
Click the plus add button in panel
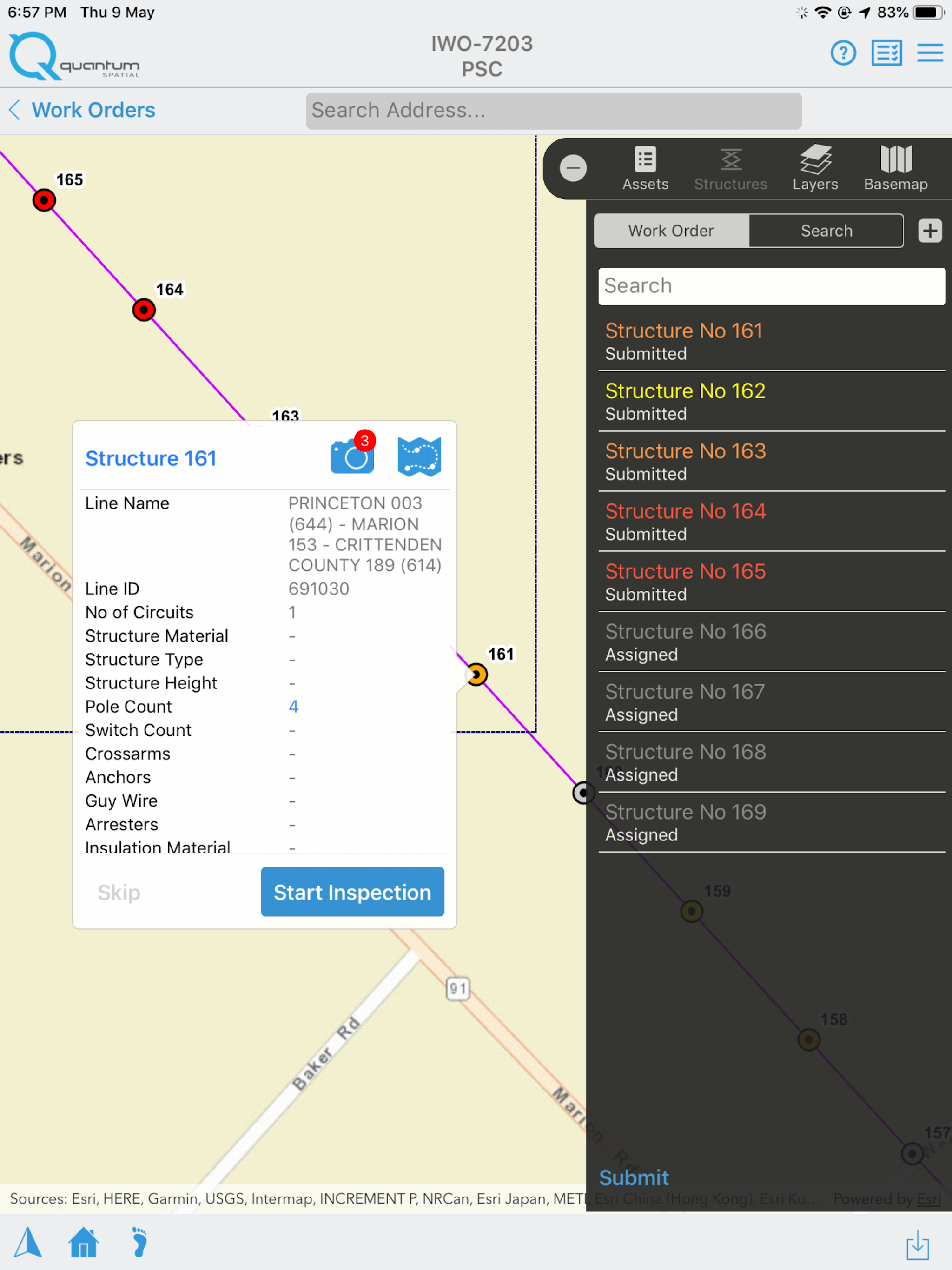tap(930, 231)
